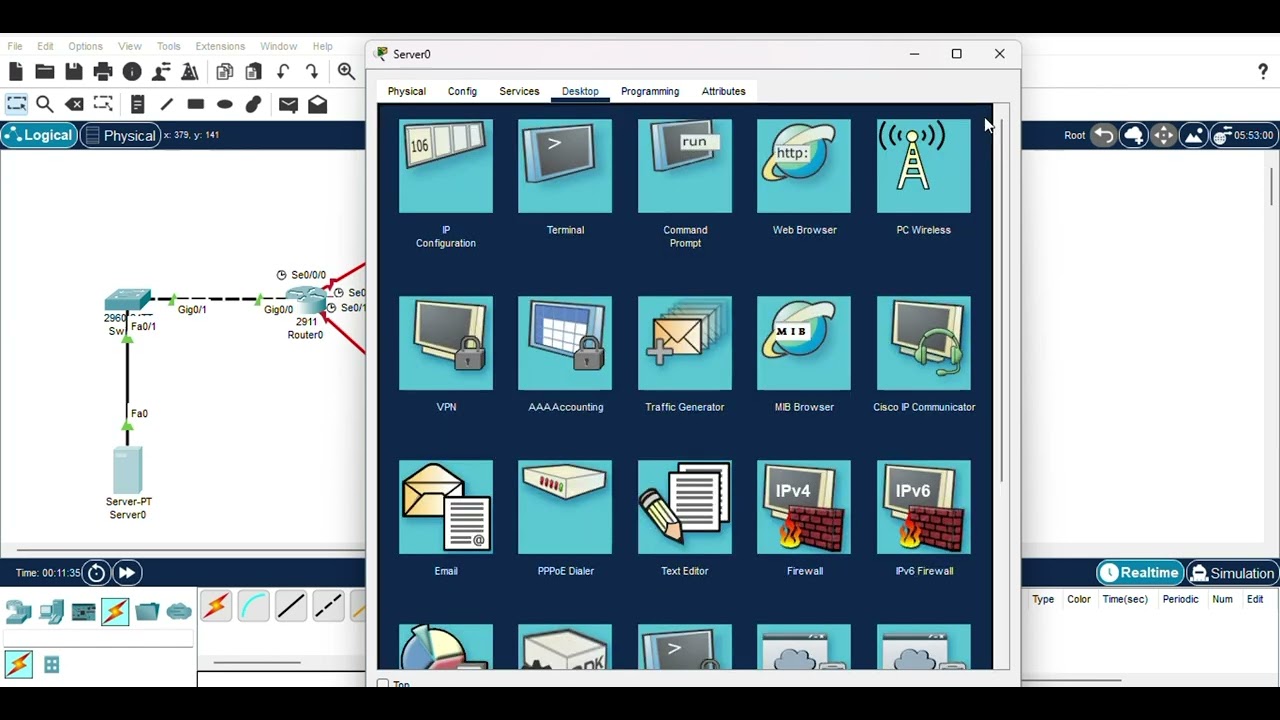The image size is (1280, 720).
Task: Open the IPv4 Firewall app
Action: [x=804, y=507]
